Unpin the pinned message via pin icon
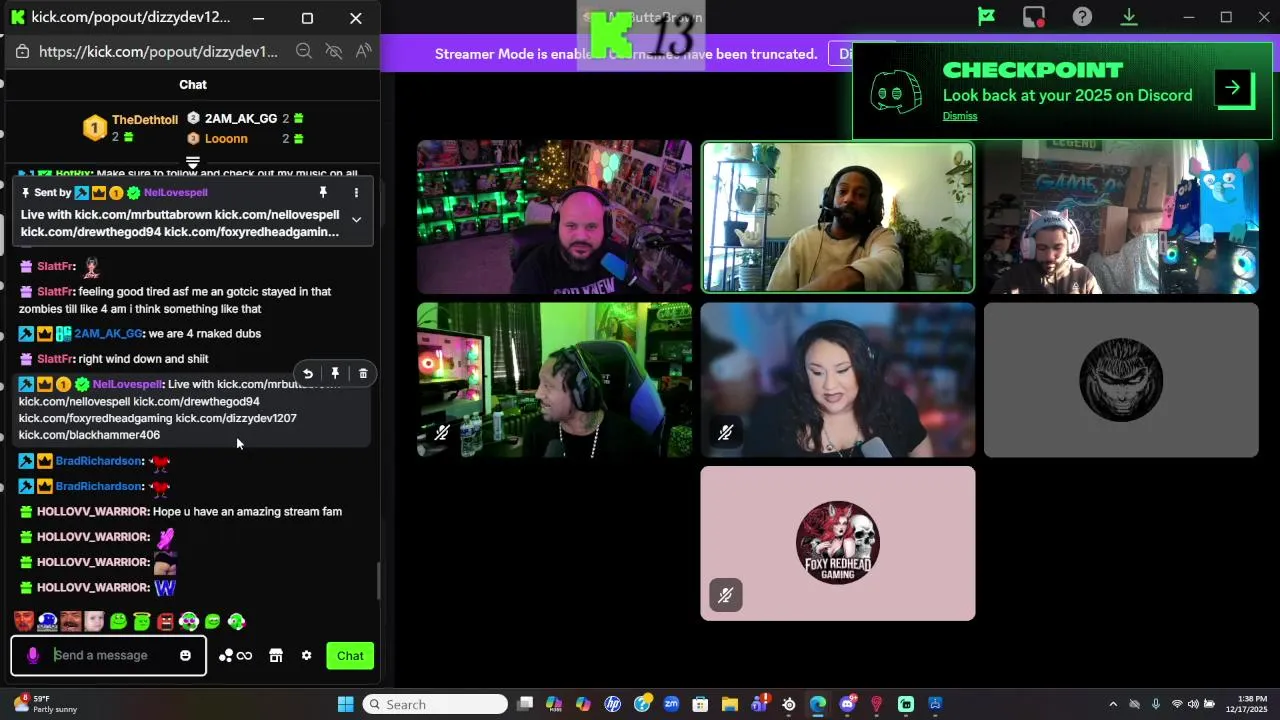This screenshot has height=720, width=1280. pyautogui.click(x=323, y=192)
